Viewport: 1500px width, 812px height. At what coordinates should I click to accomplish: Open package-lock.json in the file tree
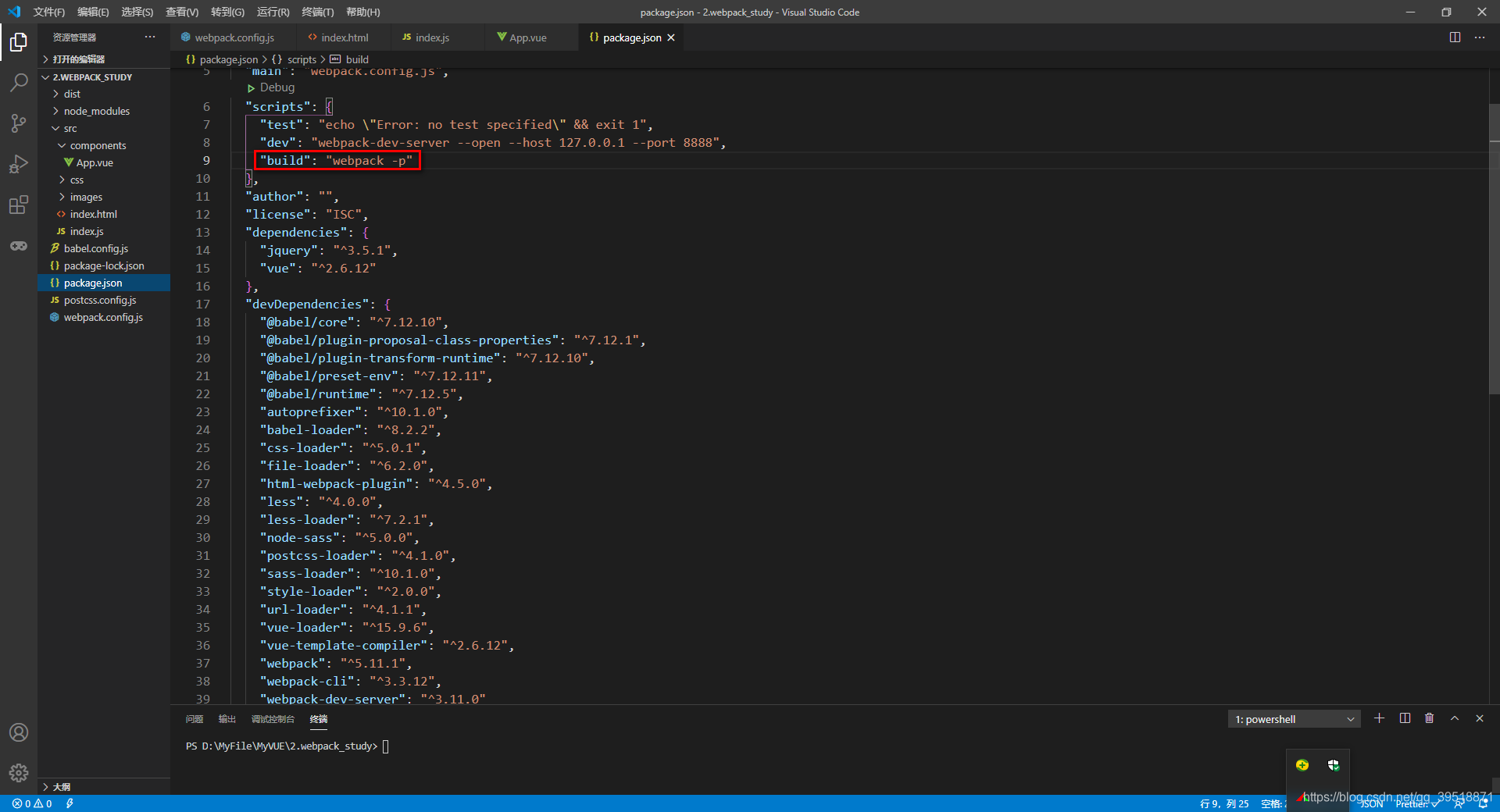[x=104, y=265]
